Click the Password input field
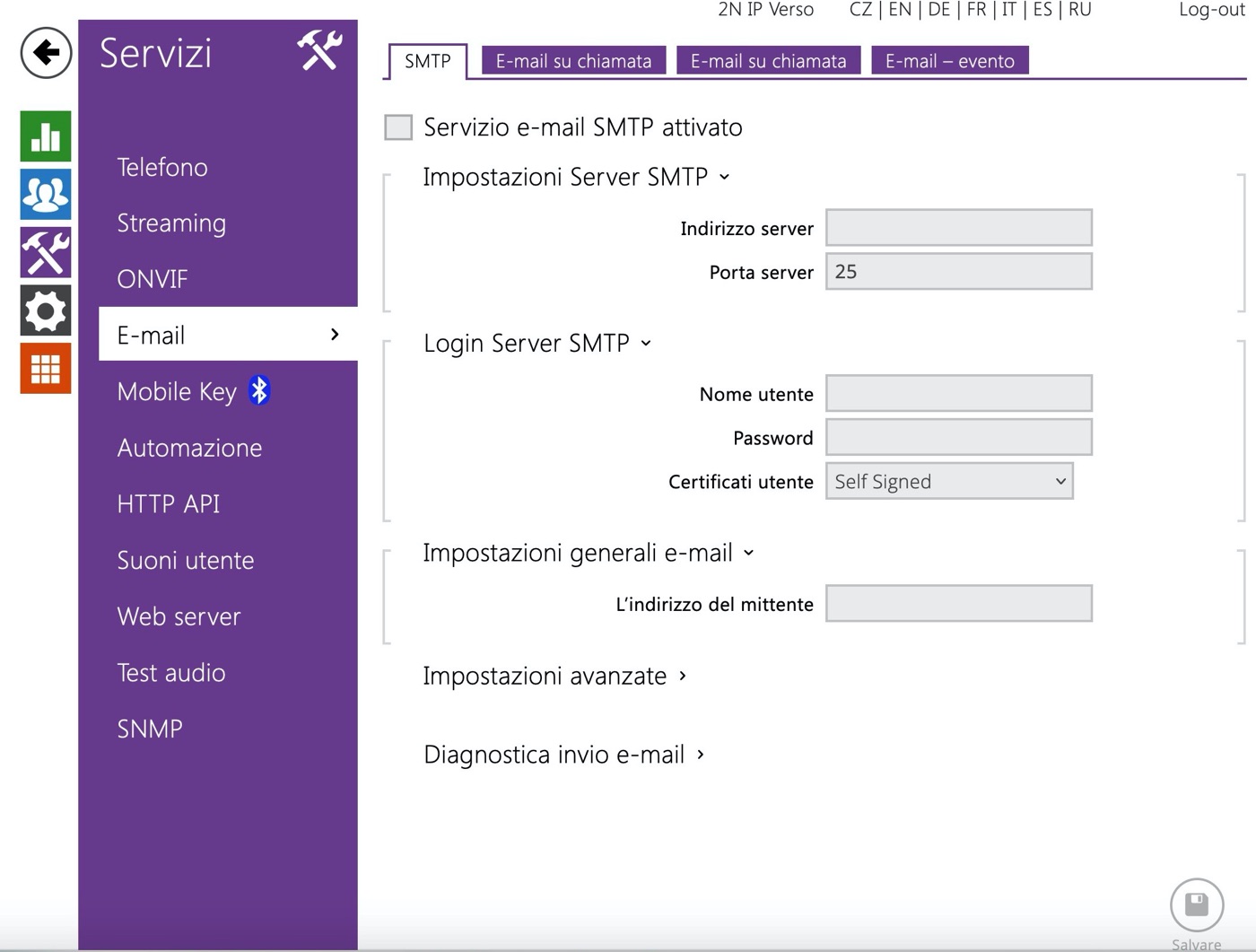Screen dimensions: 1256x952 click(959, 437)
